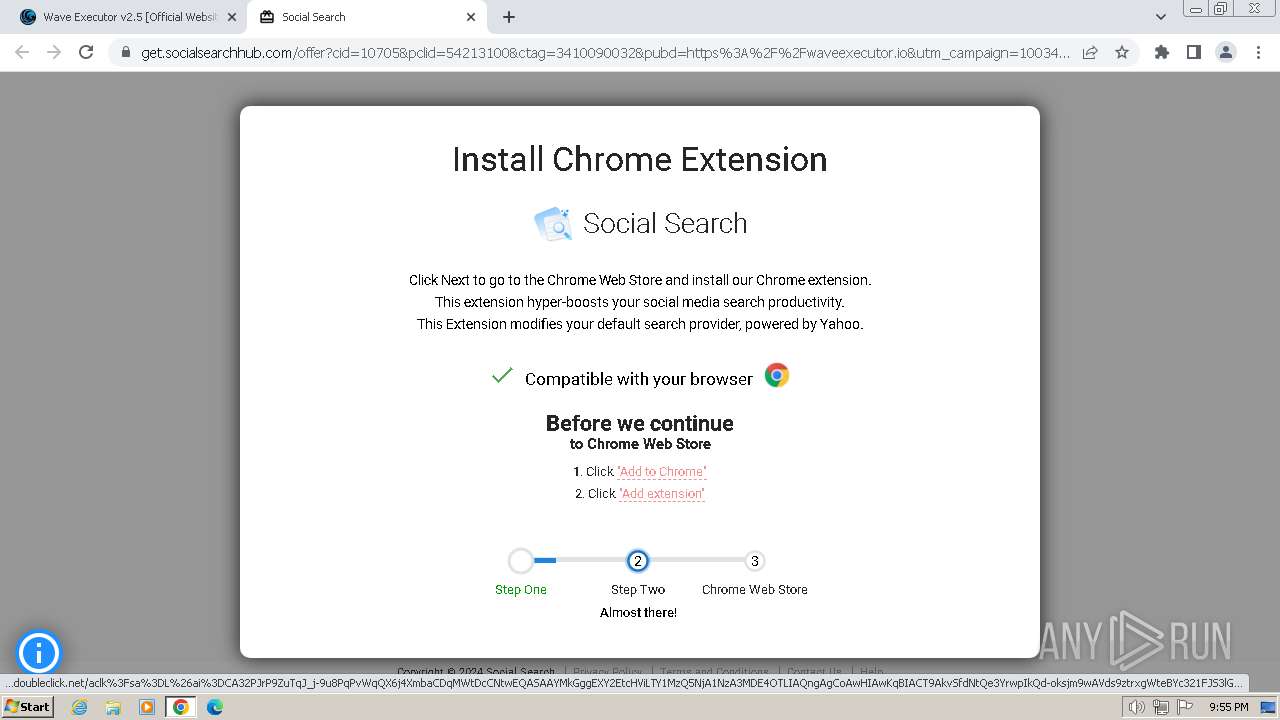1280x720 pixels.
Task: Click the browser forward arrow
Action: coord(54,52)
